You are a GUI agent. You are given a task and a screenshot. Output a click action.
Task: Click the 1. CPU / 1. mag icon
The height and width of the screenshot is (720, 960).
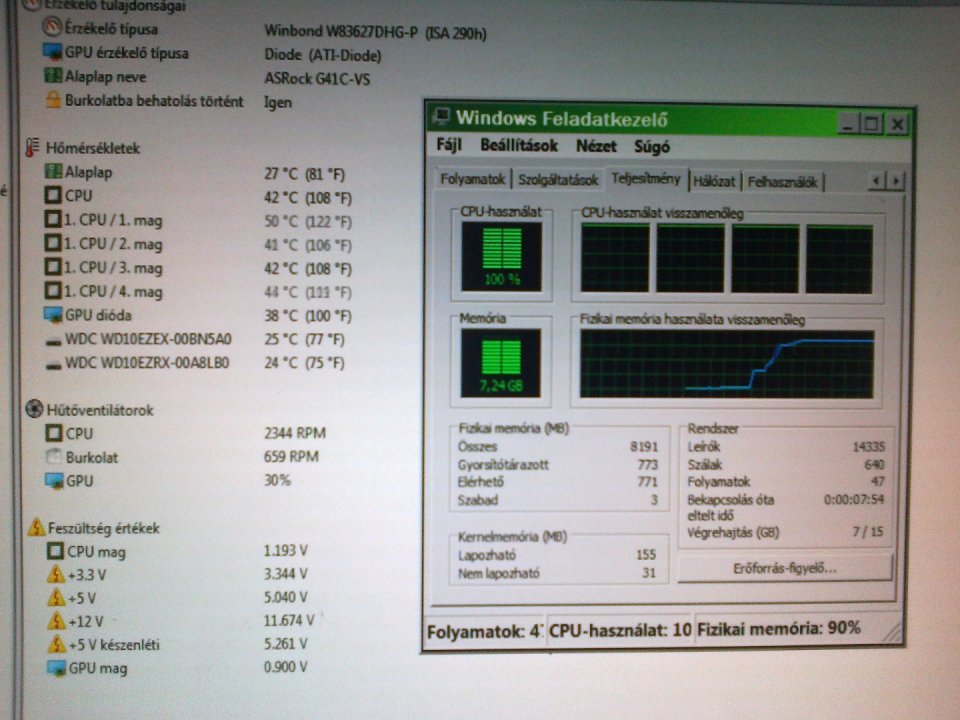pyautogui.click(x=53, y=219)
